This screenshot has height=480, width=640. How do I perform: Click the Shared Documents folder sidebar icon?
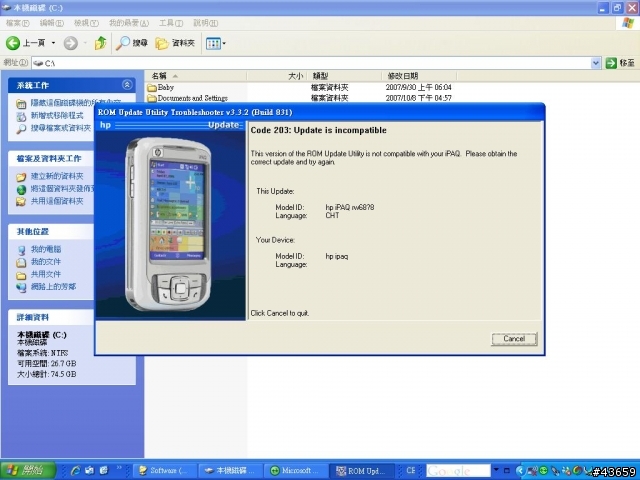21,275
